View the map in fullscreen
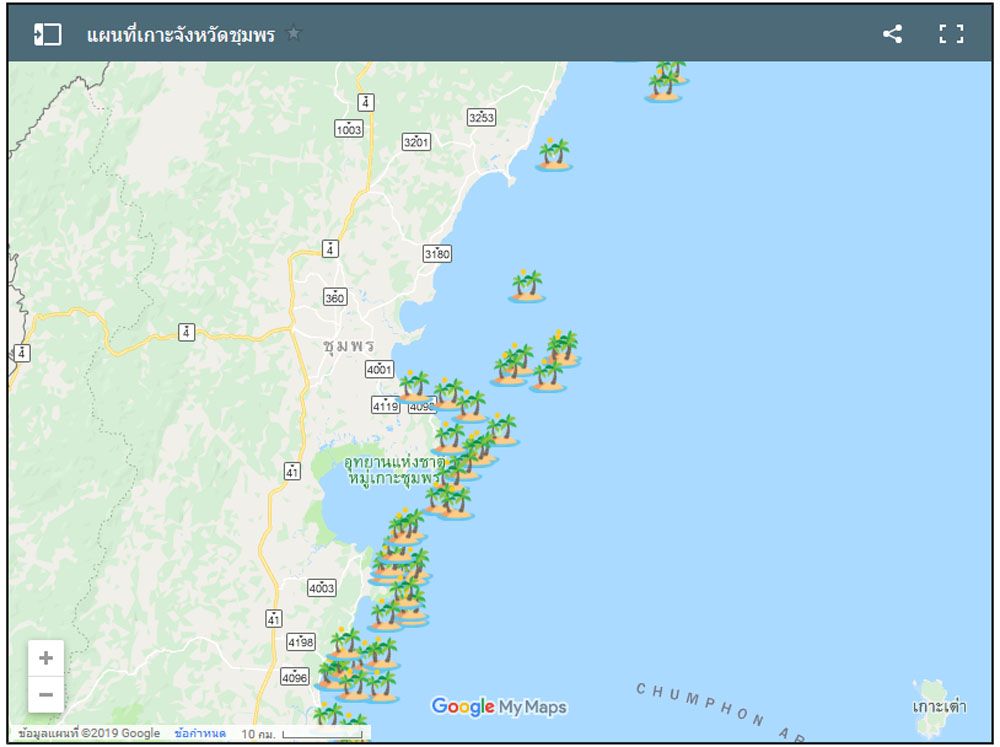 pyautogui.click(x=951, y=34)
